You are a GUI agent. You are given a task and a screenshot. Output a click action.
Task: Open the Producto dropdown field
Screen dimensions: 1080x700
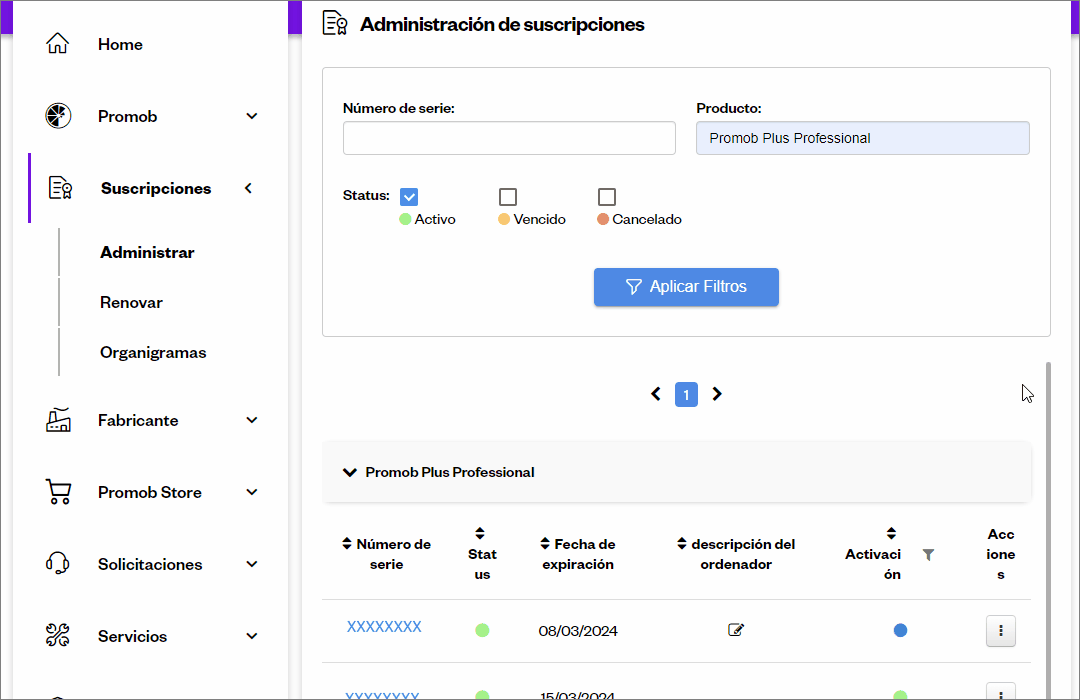tap(862, 138)
